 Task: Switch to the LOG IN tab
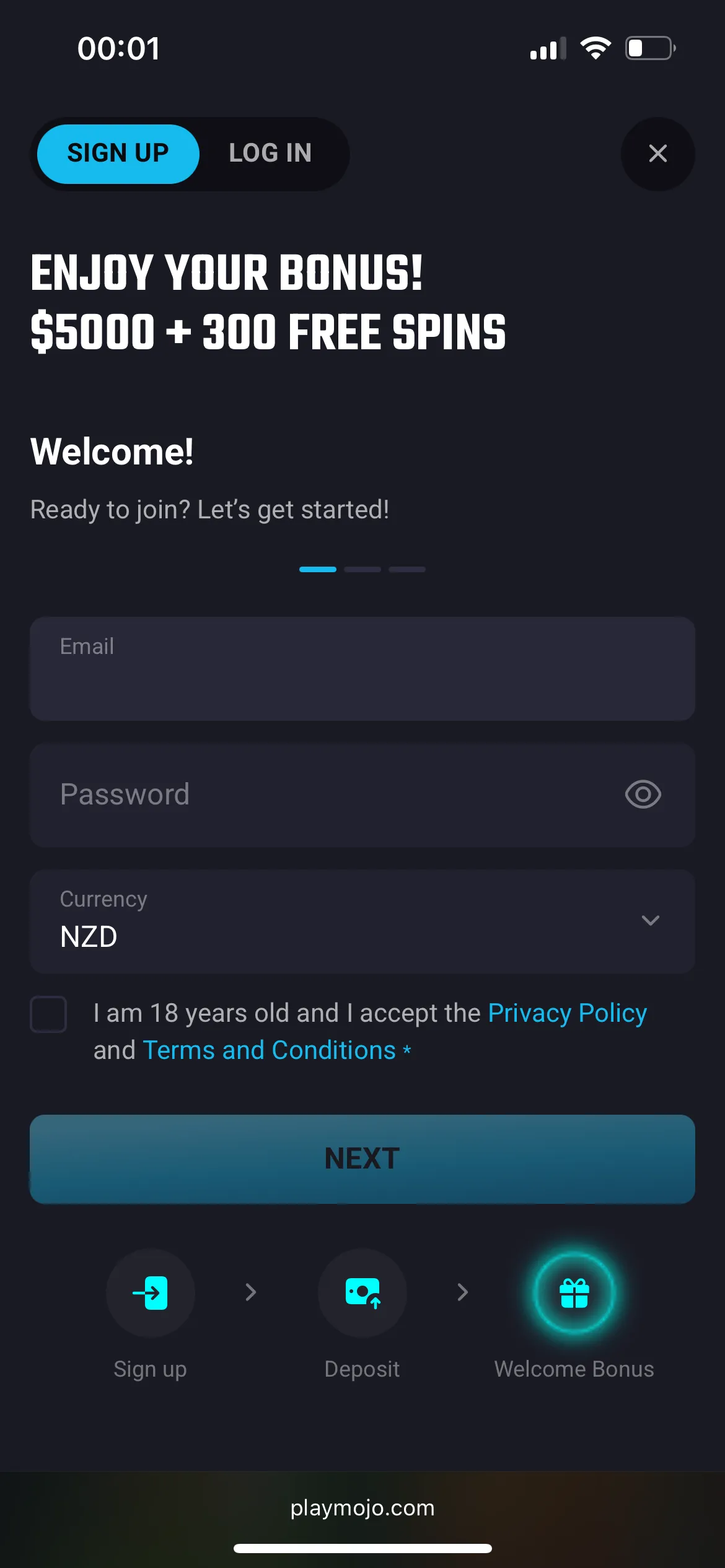coord(270,154)
